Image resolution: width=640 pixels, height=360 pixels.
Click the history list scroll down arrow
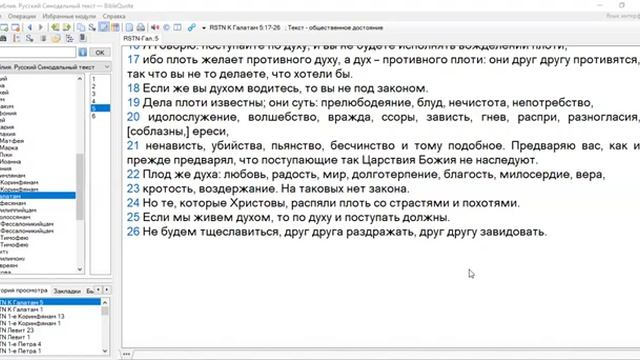coord(105,351)
